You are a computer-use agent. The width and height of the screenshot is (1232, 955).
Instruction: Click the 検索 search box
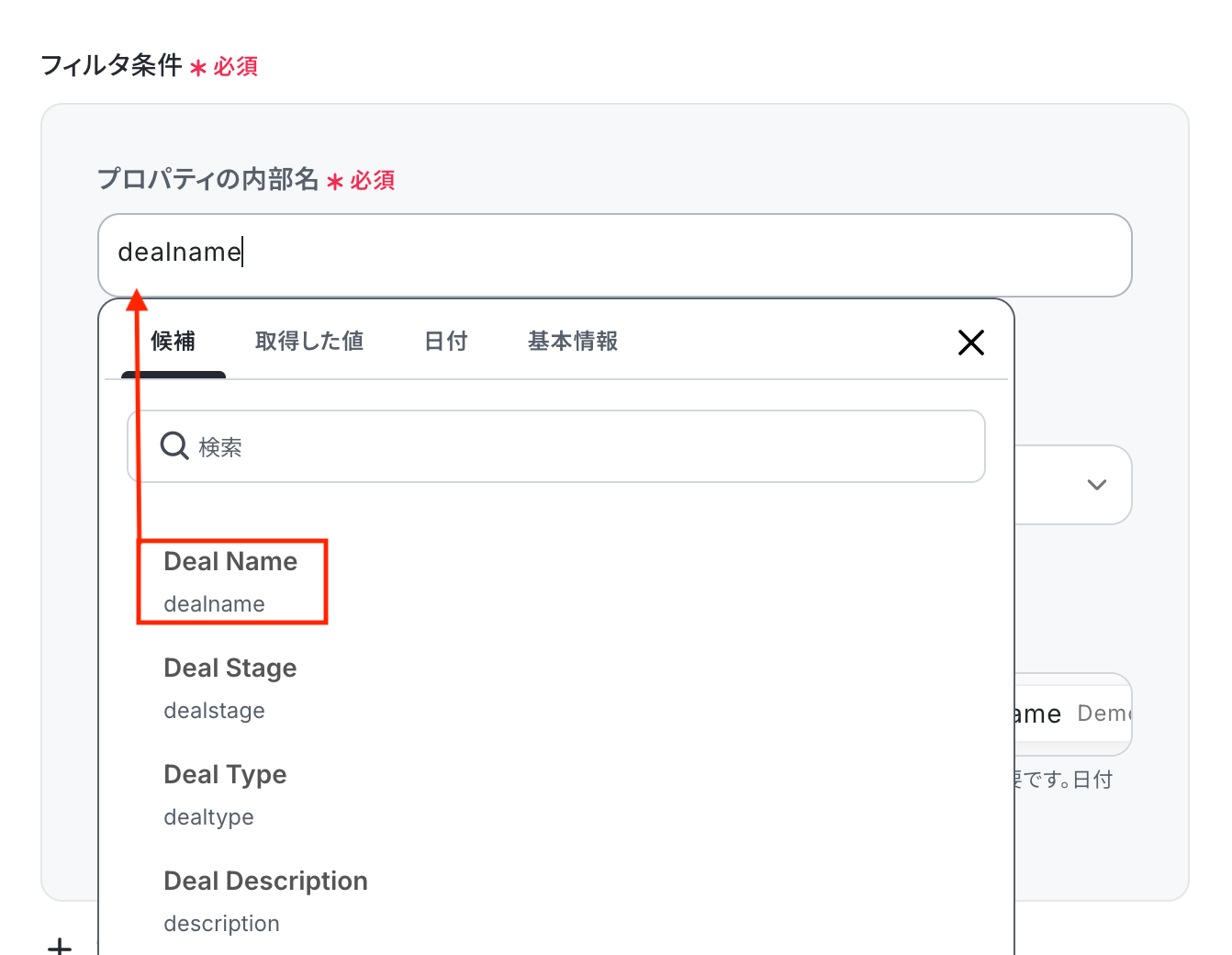(556, 446)
